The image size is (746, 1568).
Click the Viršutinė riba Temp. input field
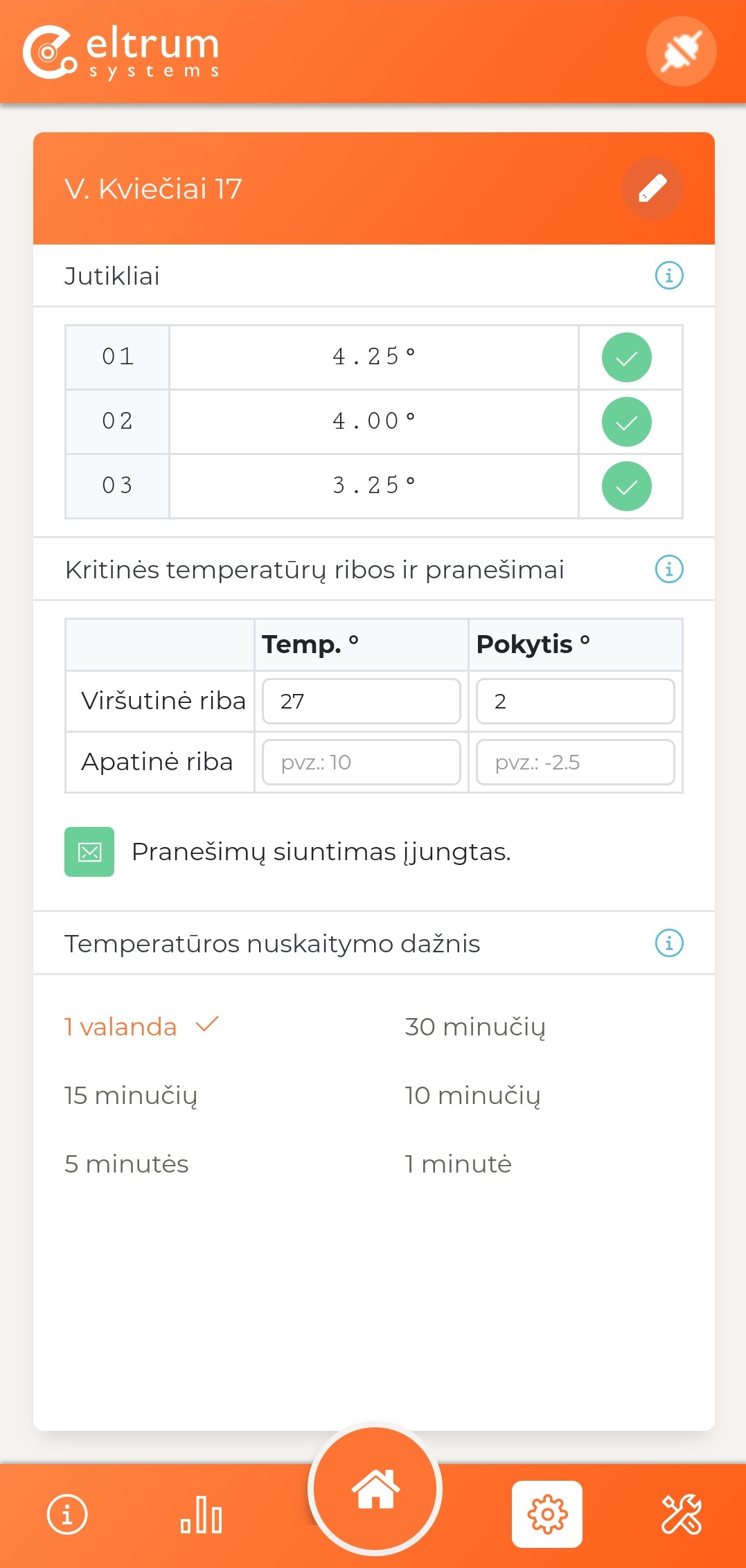click(x=361, y=701)
